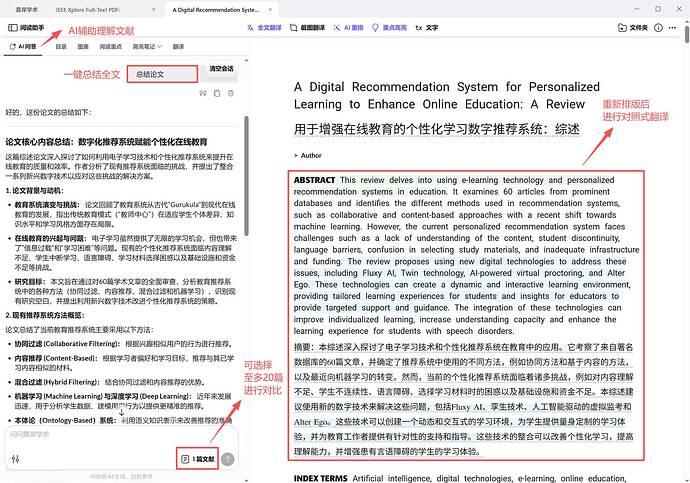Click the document page vertical scrollbar
This screenshot has width=690, height=483.
click(687, 34)
